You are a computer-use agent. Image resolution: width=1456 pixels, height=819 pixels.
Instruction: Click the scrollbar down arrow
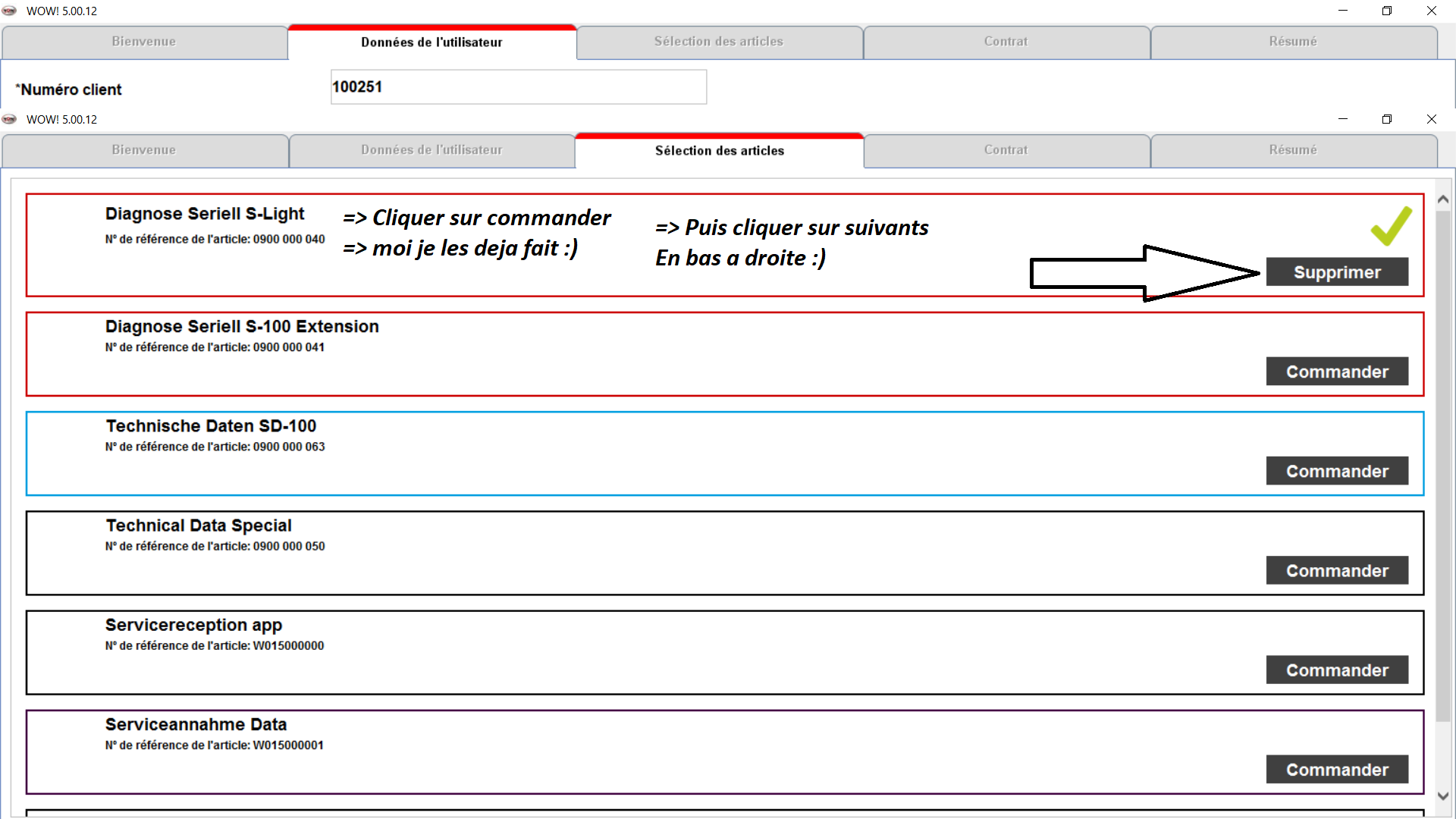tap(1443, 796)
